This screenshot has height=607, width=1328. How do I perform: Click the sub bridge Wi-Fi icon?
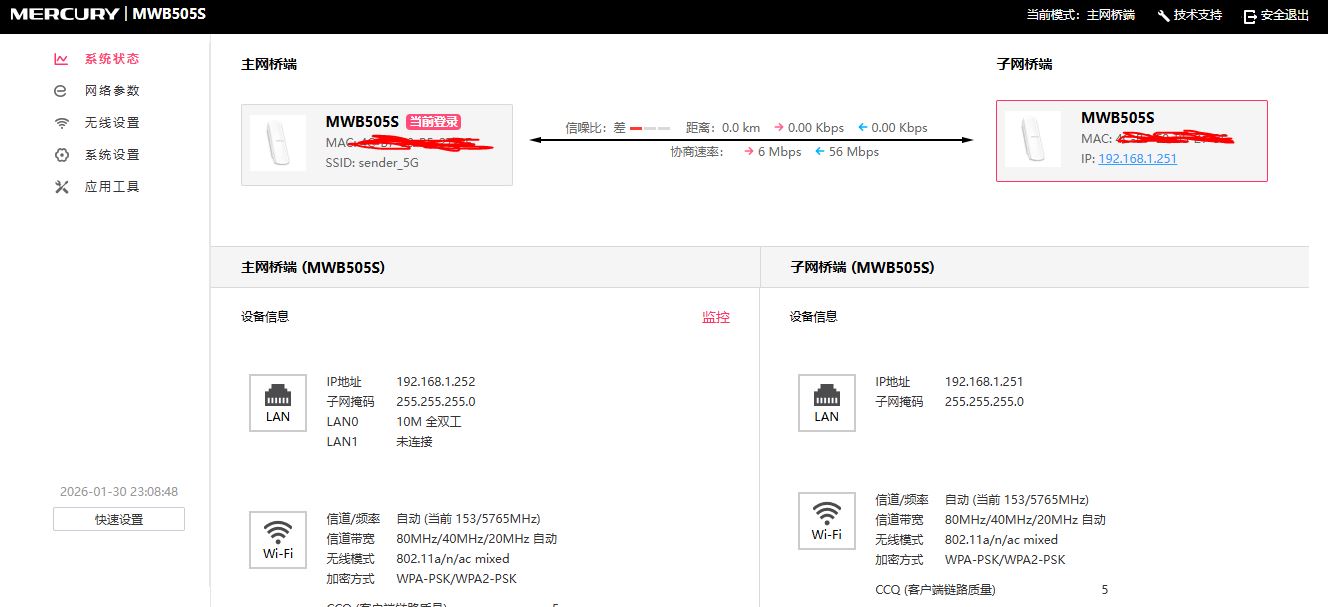[827, 520]
